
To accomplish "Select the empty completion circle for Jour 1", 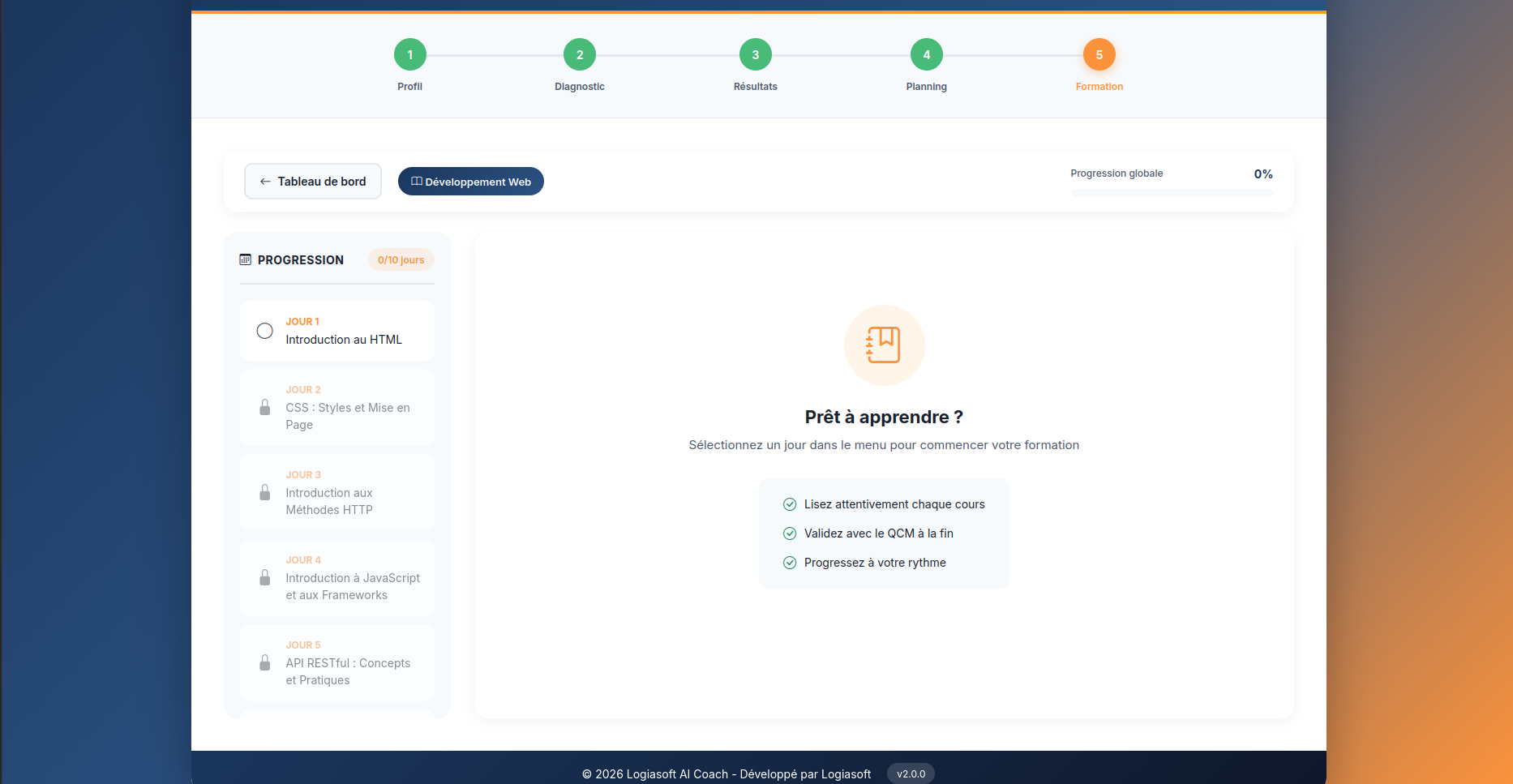I will pos(264,331).
